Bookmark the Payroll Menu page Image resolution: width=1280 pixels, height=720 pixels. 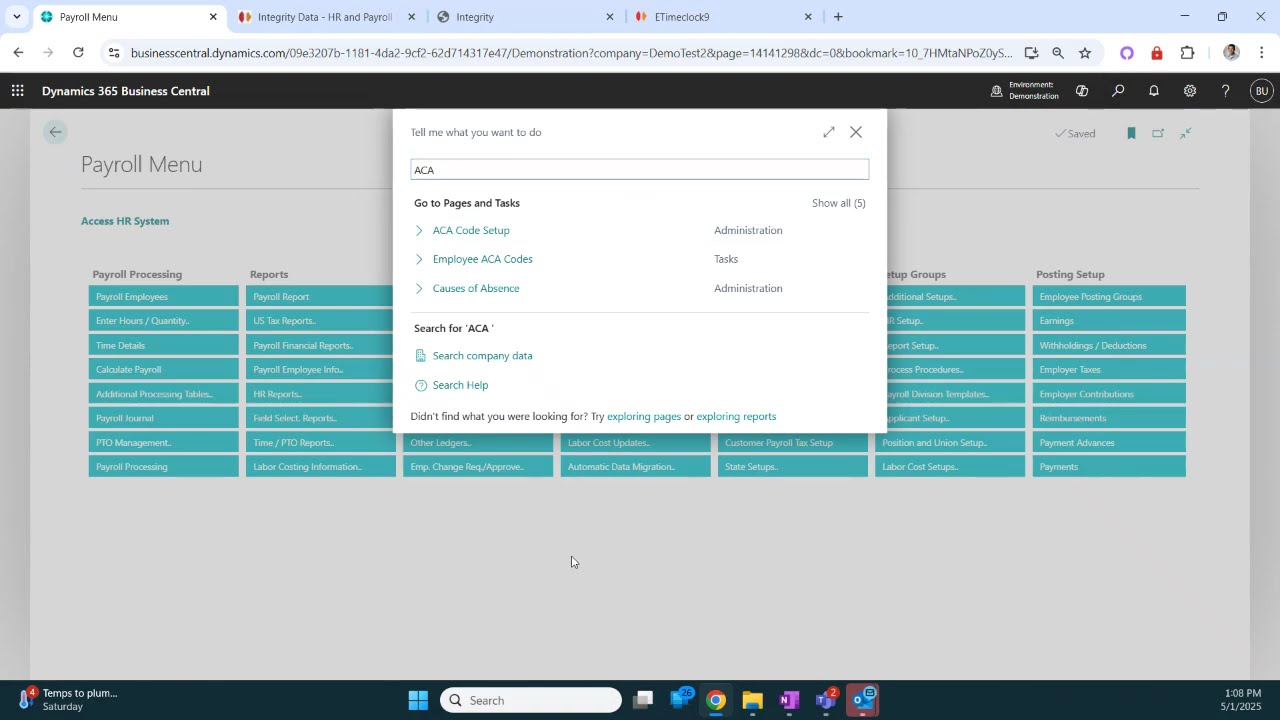(x=1131, y=133)
